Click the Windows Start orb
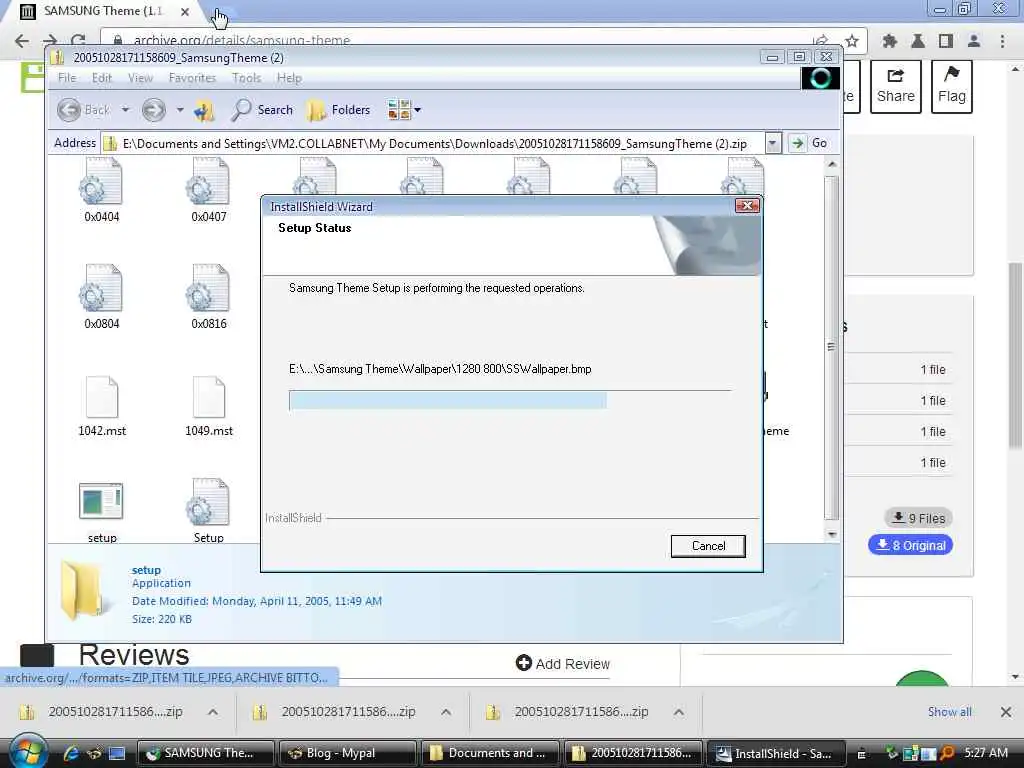The height and width of the screenshot is (768, 1024). 27,752
